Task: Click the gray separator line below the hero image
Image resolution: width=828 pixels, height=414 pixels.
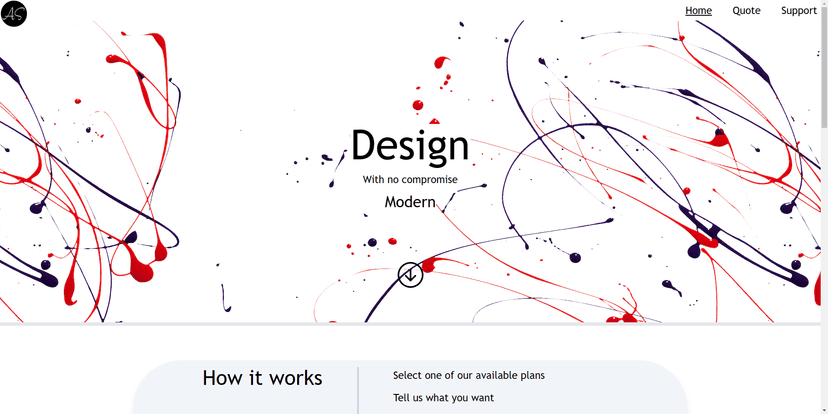Action: point(410,324)
